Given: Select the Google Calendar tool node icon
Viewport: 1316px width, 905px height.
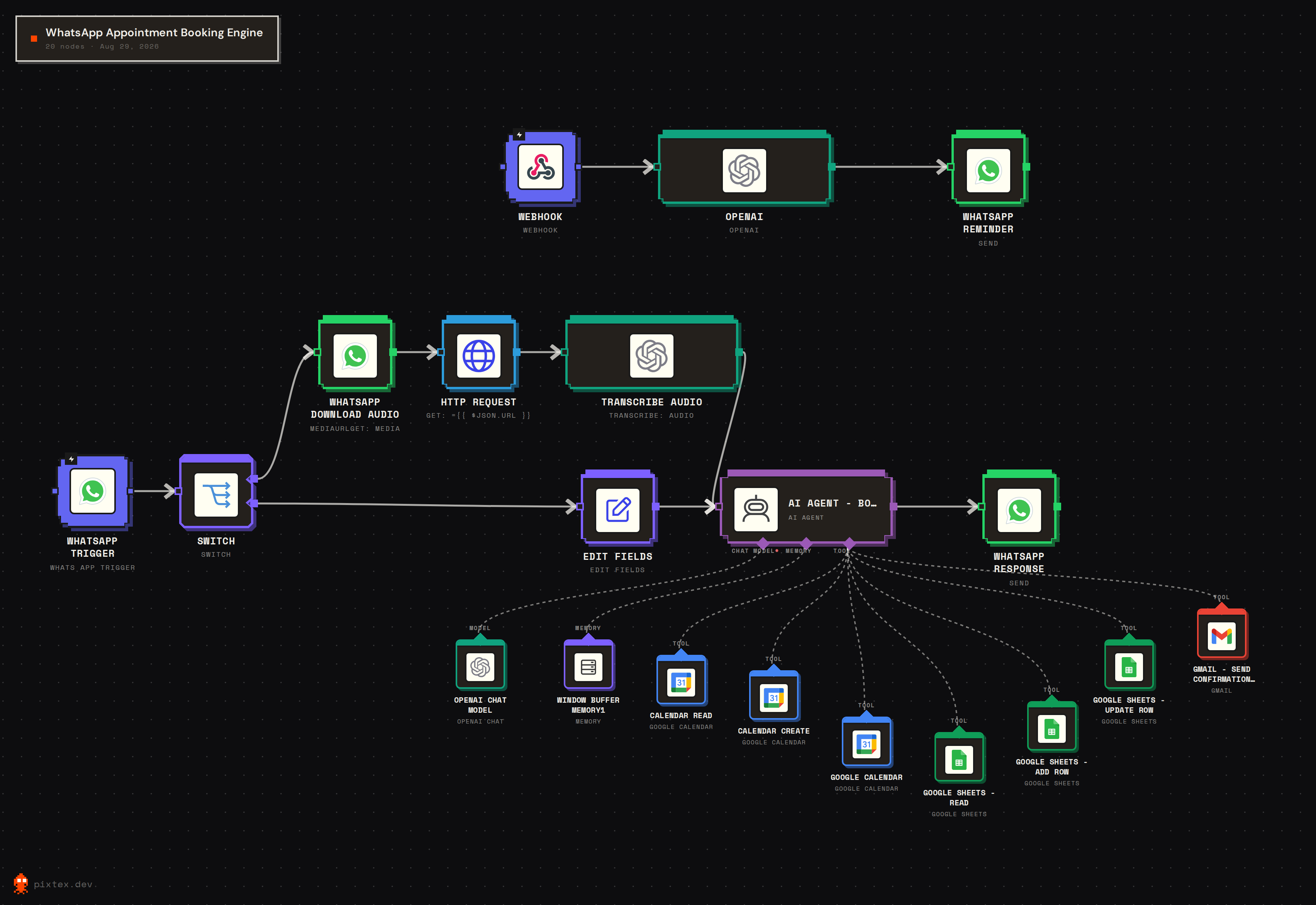Looking at the screenshot, I should (x=867, y=743).
